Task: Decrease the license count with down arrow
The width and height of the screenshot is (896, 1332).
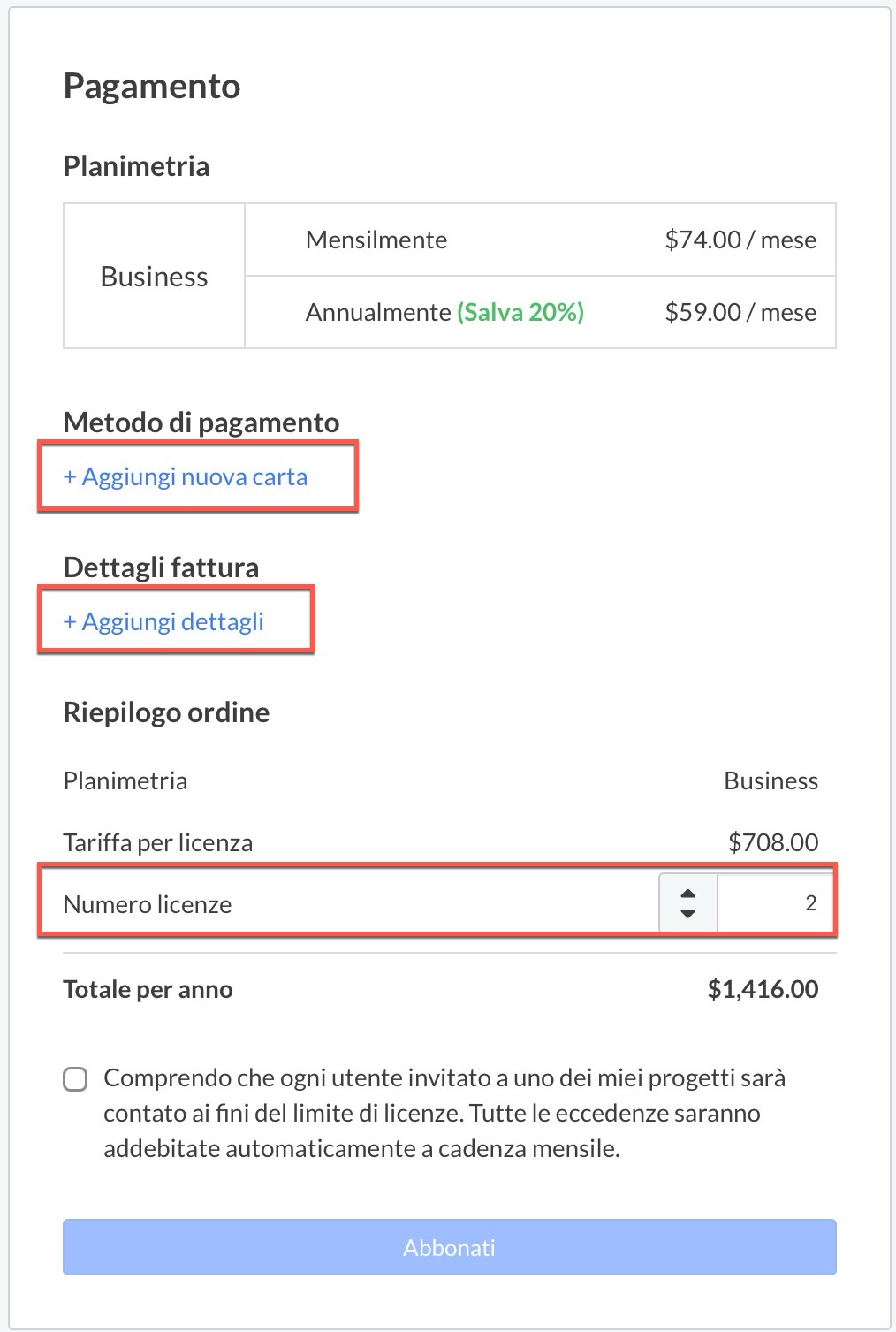Action: pyautogui.click(x=687, y=913)
